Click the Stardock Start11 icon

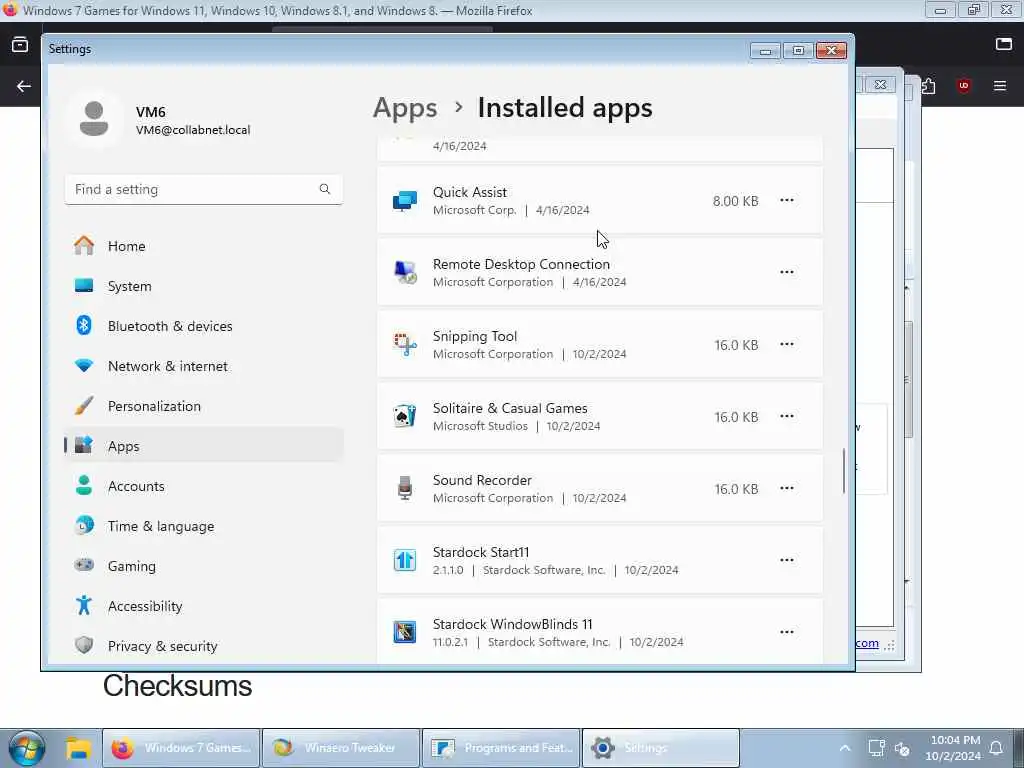coord(405,560)
